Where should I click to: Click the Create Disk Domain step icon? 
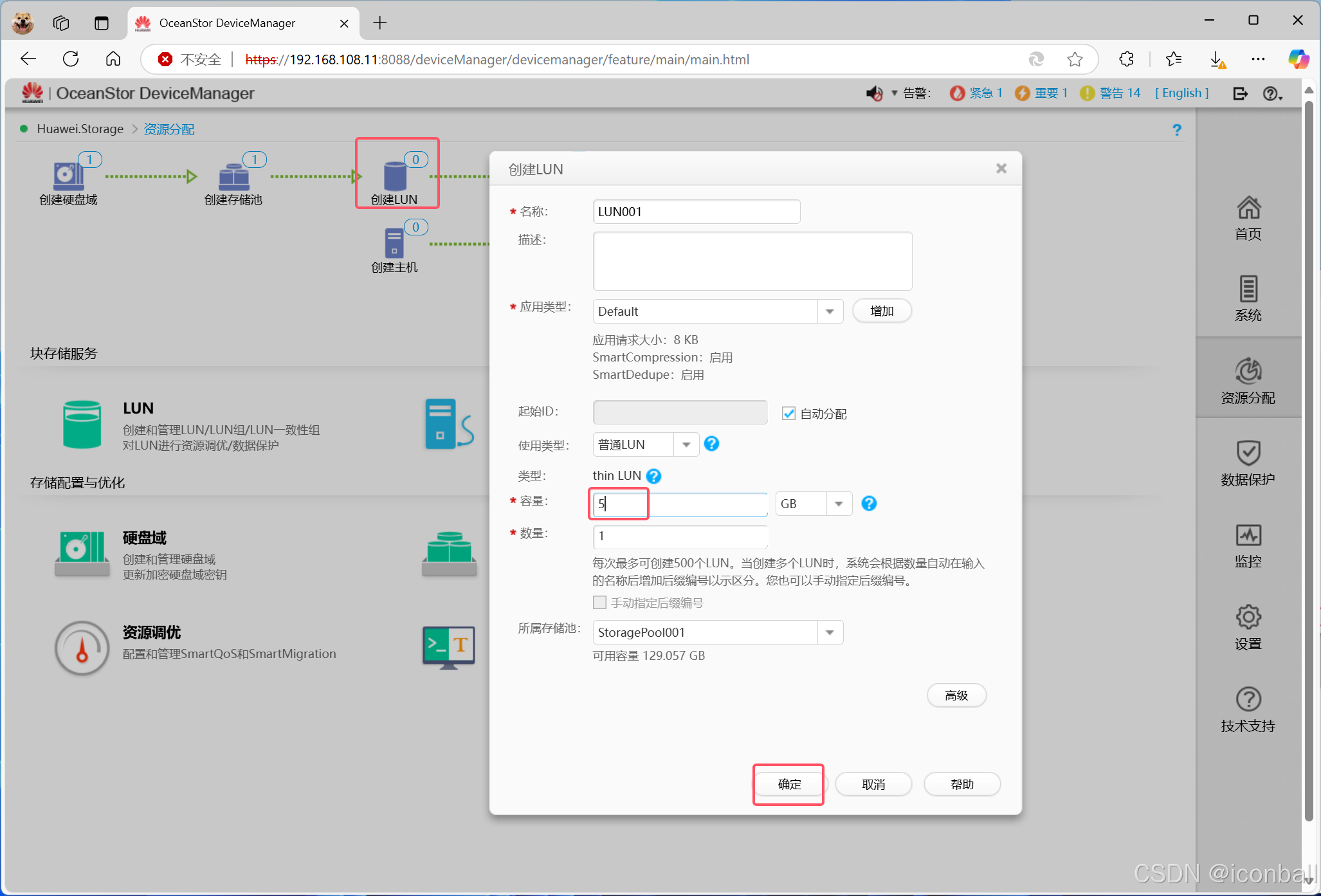(x=68, y=176)
